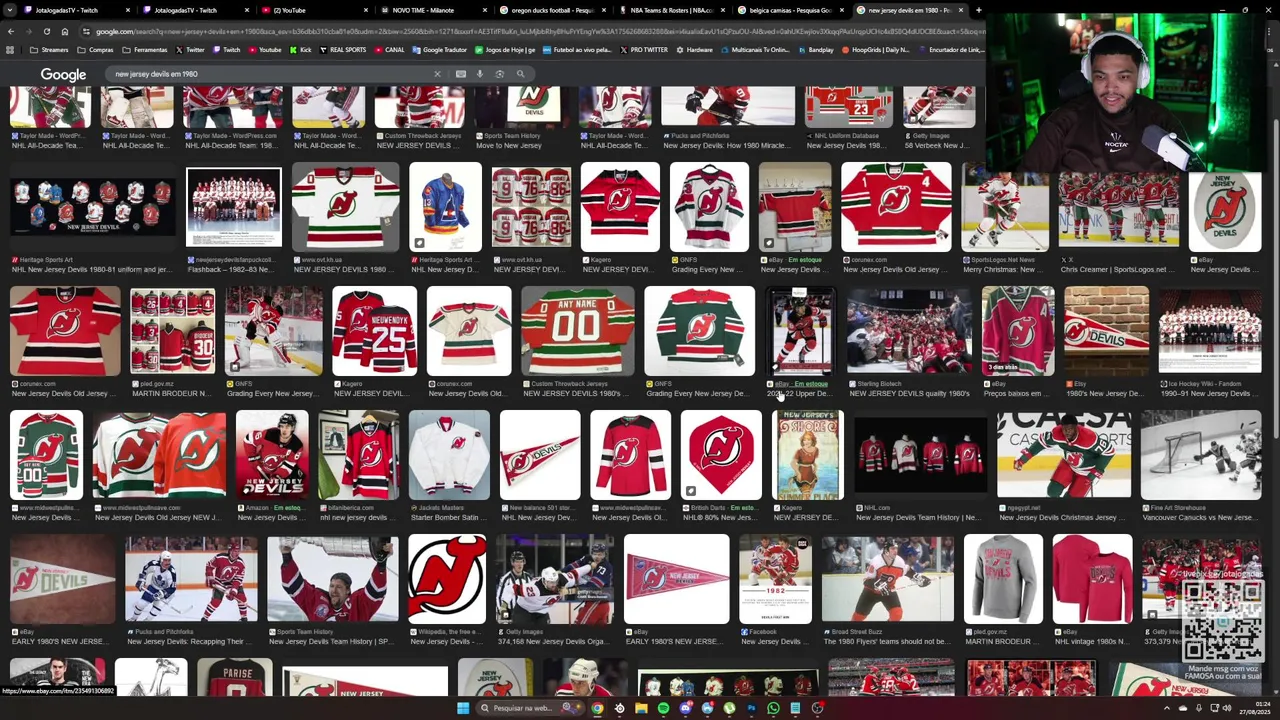Screen dimensions: 1280x720
Task: Start voice search with microphone icon
Action: (x=480, y=74)
